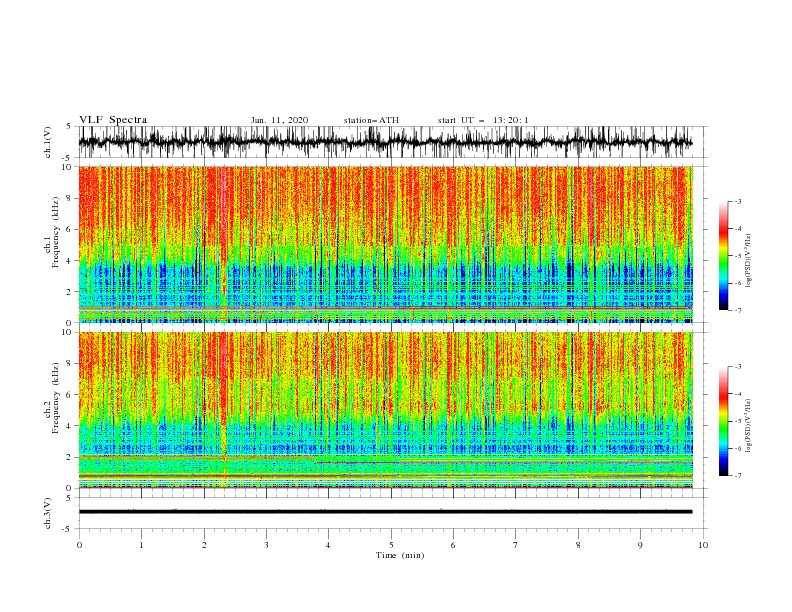Click the "VLF Spectra" title text
This screenshot has height=612, width=792.
[x=113, y=120]
